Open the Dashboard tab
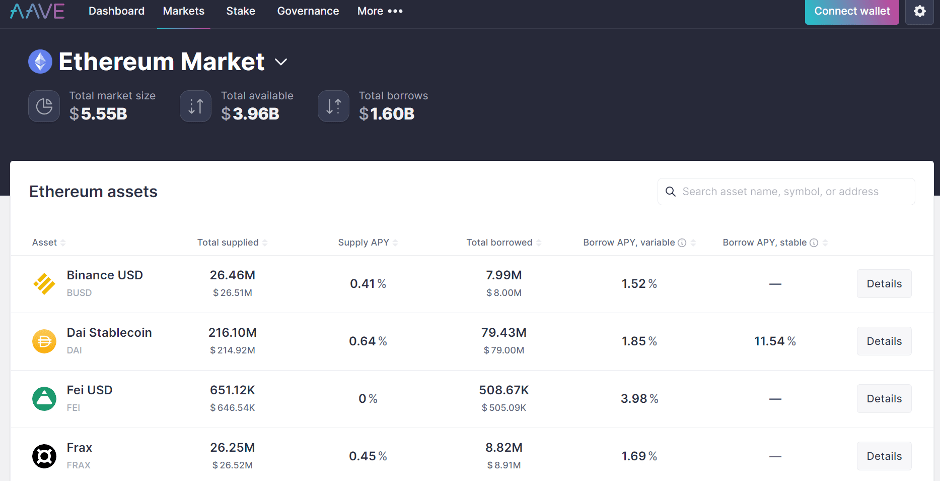The image size is (941, 481). coord(116,11)
